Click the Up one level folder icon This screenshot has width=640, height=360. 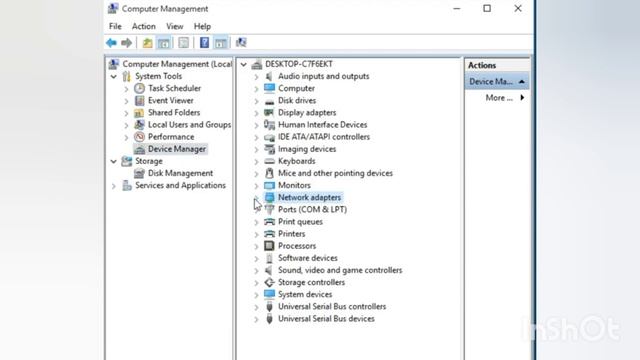pos(147,42)
